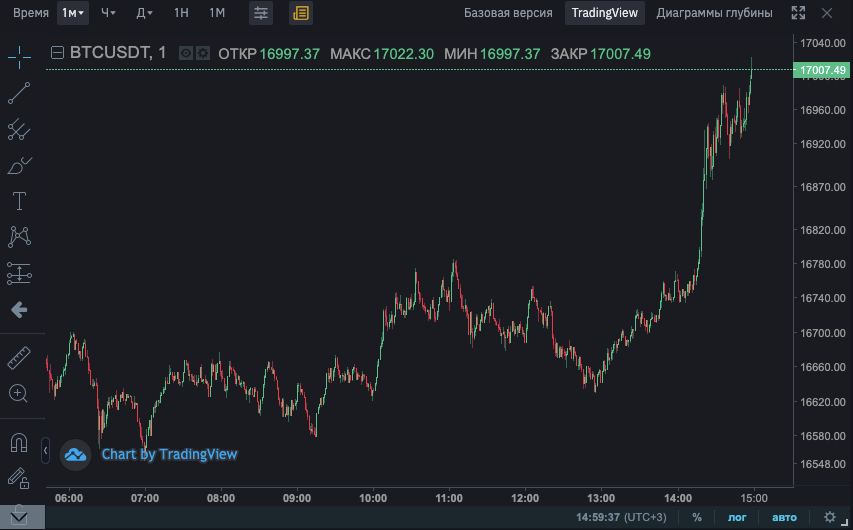Switch to Базовая версия tab

click(508, 13)
